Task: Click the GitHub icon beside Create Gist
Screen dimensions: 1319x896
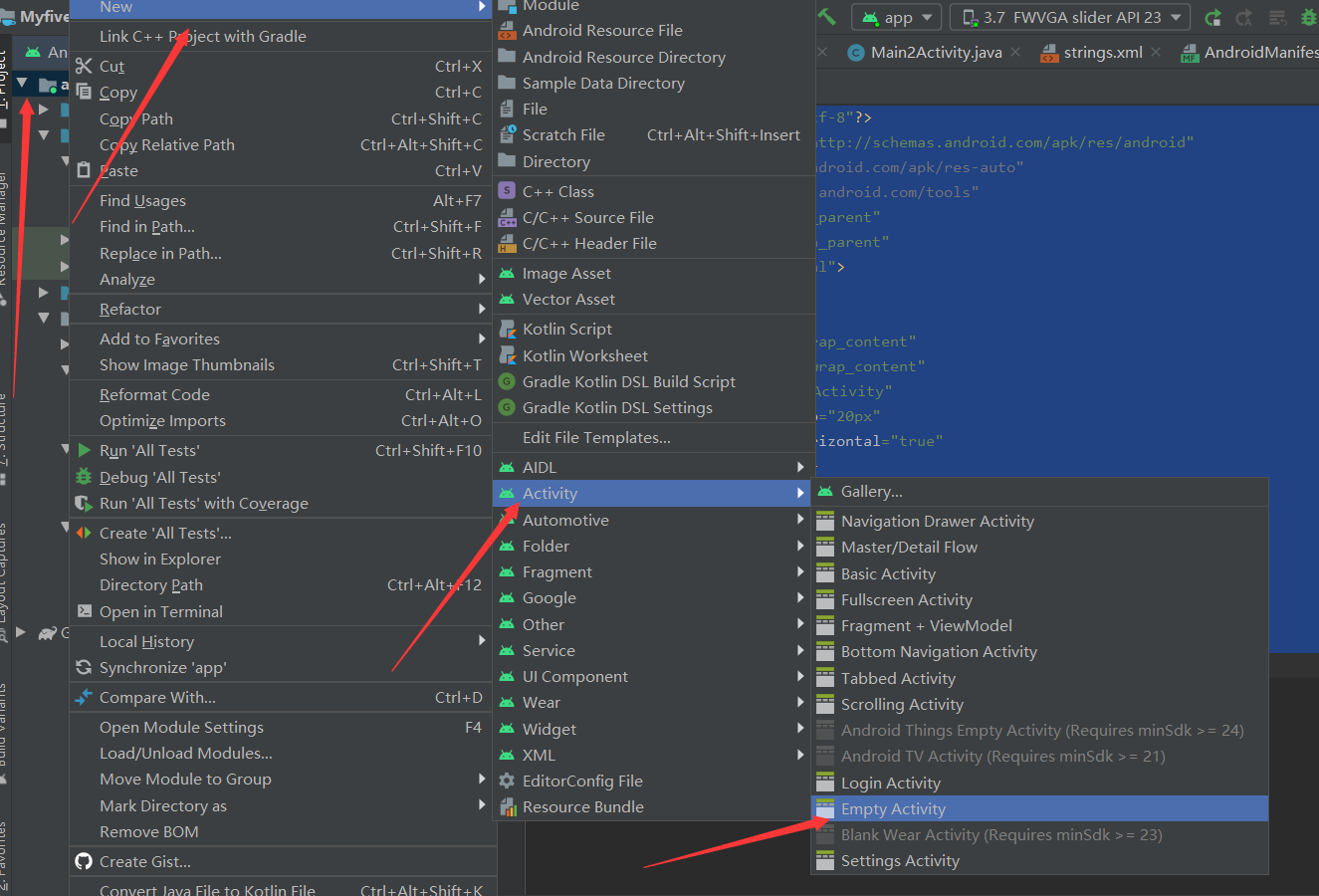Action: [84, 861]
